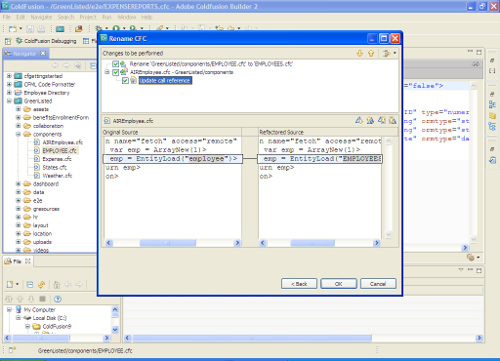500x361 pixels.
Task: Switch to the File view tab
Action: pyautogui.click(x=17, y=261)
